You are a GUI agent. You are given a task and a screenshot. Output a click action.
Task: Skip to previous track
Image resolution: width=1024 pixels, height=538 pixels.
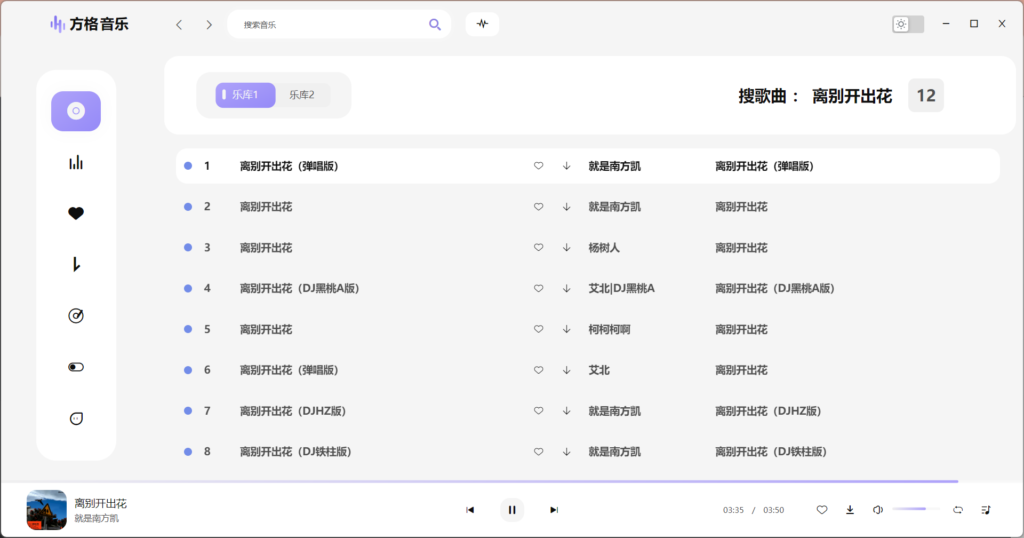[470, 510]
